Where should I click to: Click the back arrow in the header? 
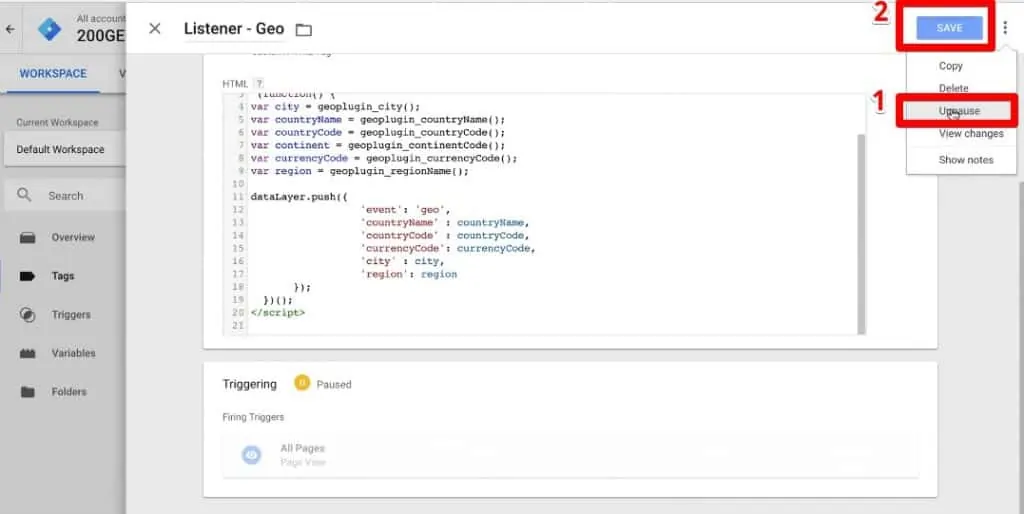10,29
